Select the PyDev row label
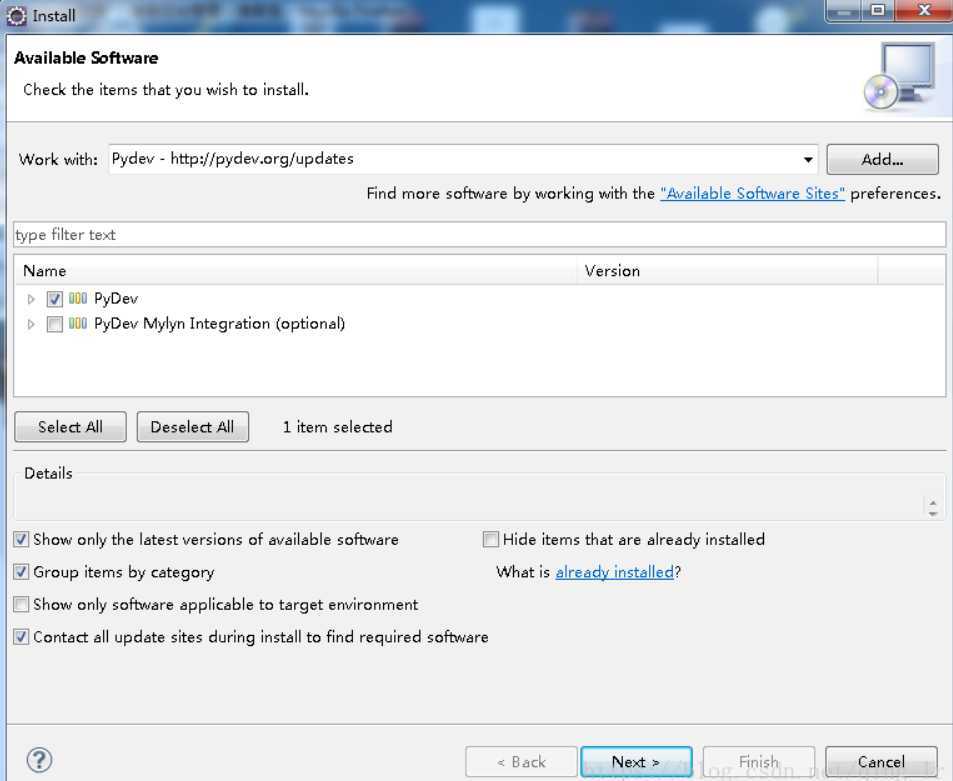The height and width of the screenshot is (781, 953). tap(116, 298)
